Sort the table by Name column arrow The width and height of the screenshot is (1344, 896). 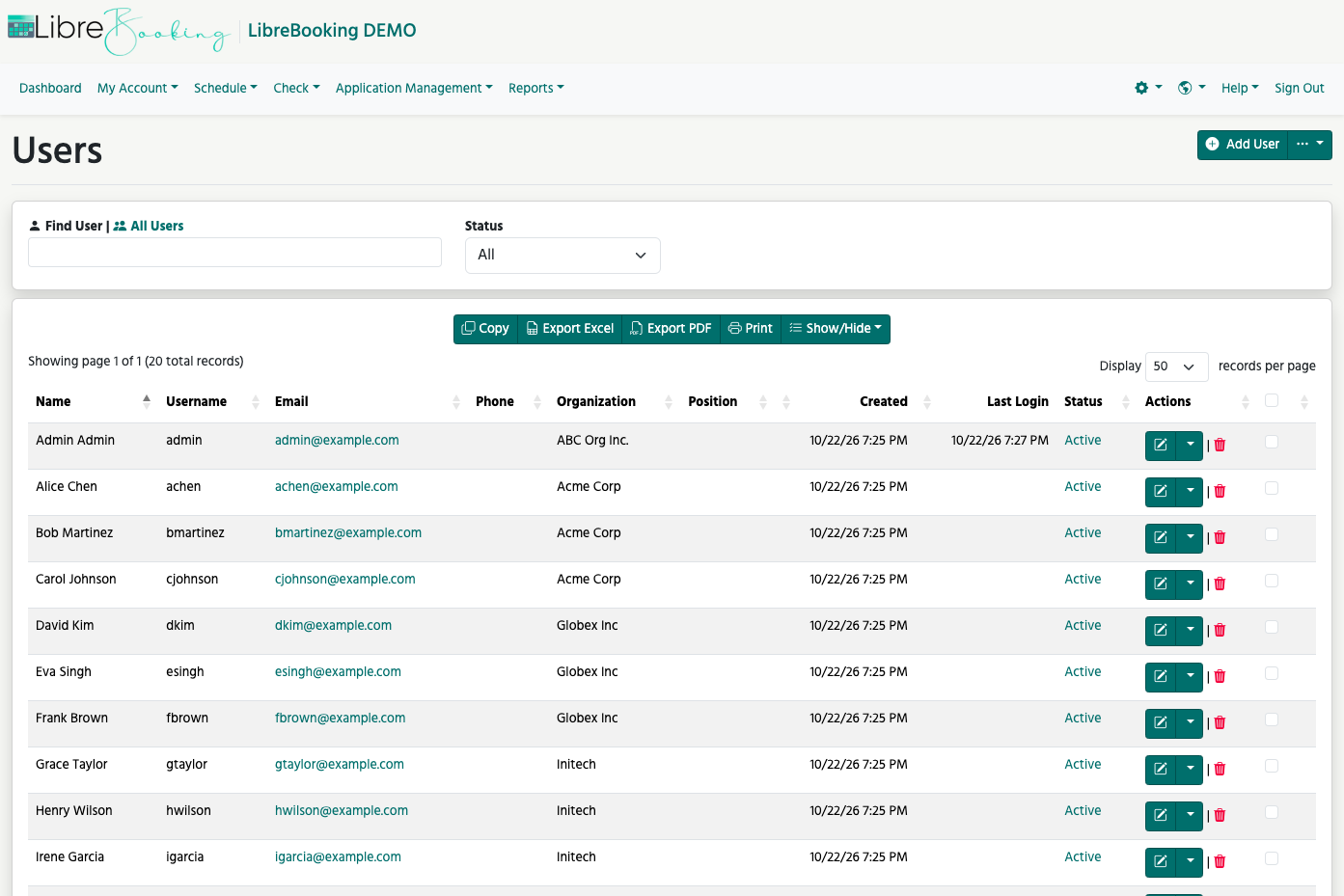pos(147,401)
